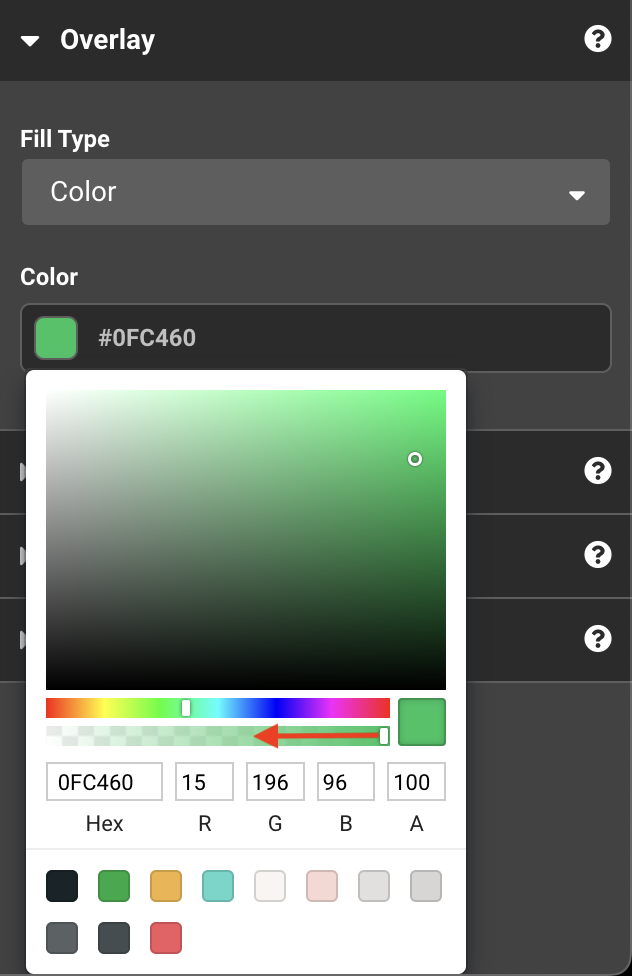This screenshot has height=976, width=632.
Task: Click the current color preview square
Action: [x=422, y=722]
